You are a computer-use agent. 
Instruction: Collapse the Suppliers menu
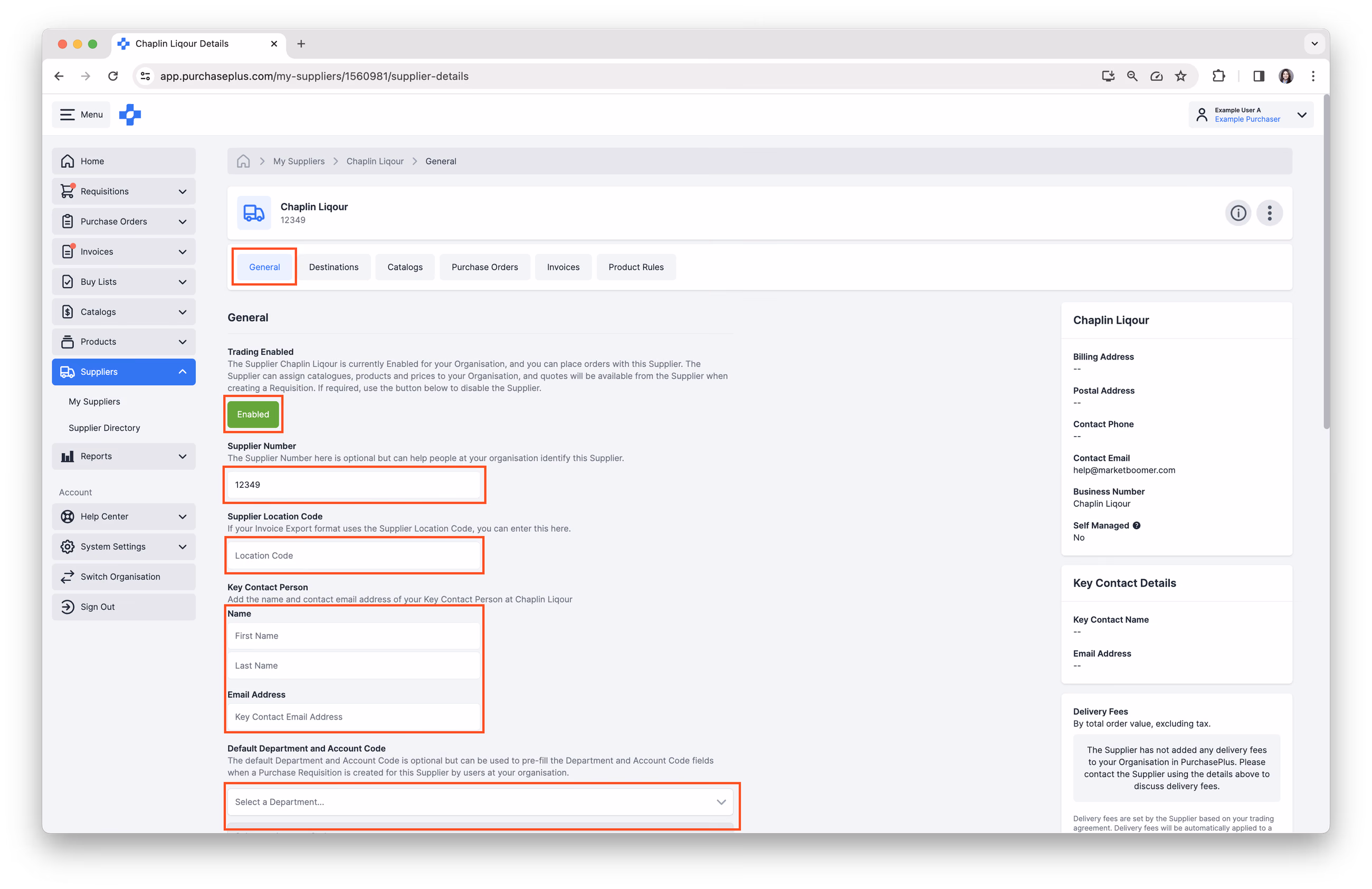click(124, 372)
